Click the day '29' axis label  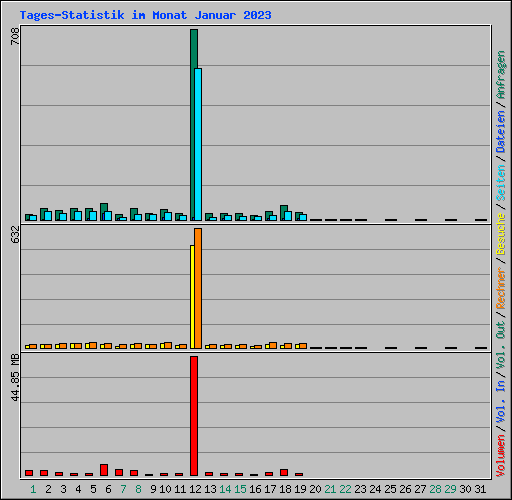[450, 489]
